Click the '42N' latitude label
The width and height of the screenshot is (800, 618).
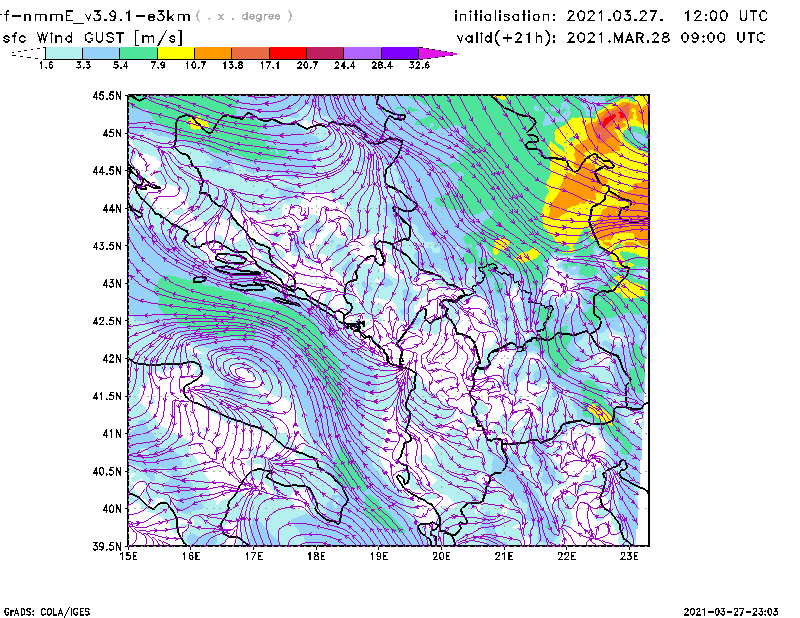click(112, 359)
